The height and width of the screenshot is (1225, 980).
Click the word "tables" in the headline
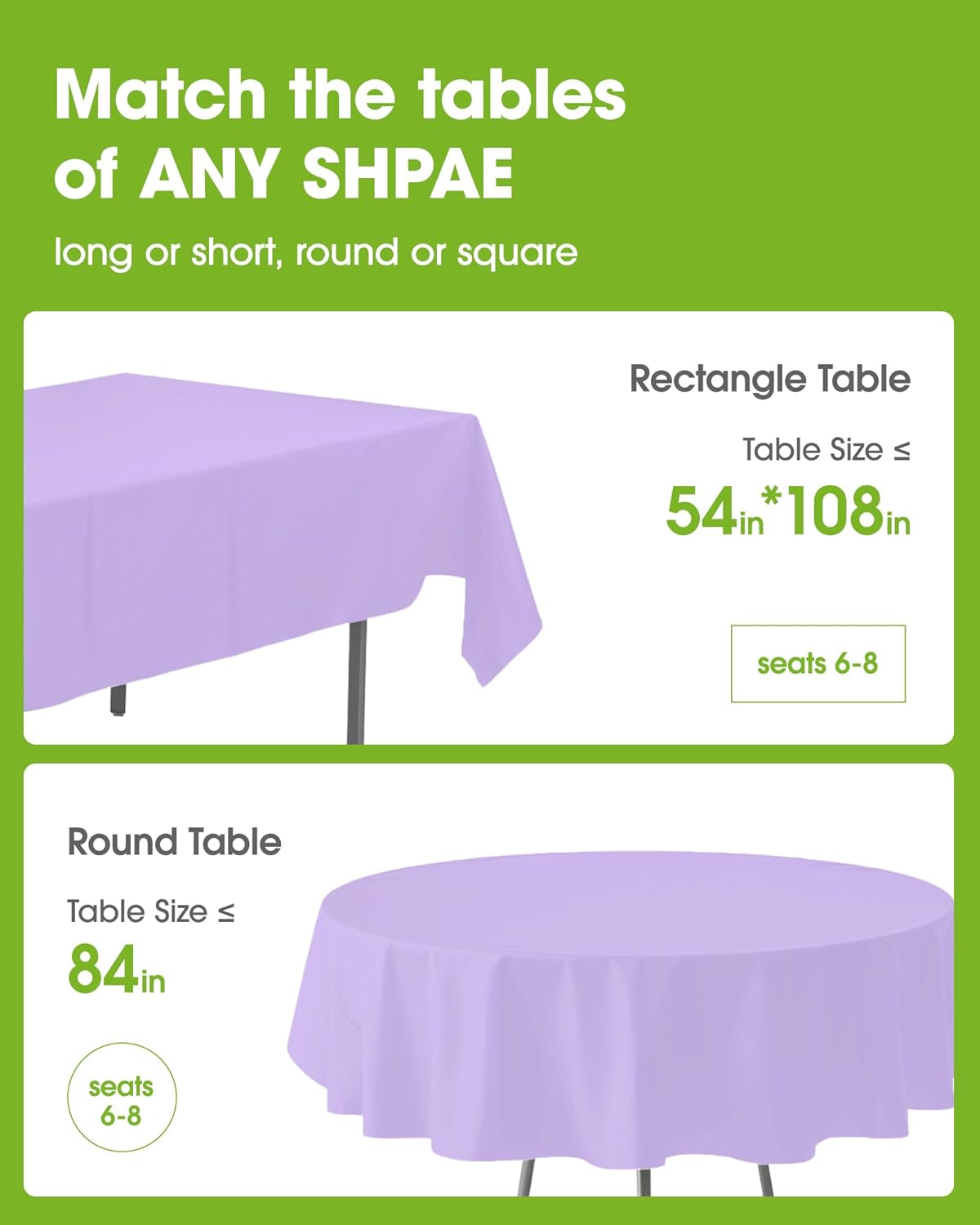click(x=523, y=96)
